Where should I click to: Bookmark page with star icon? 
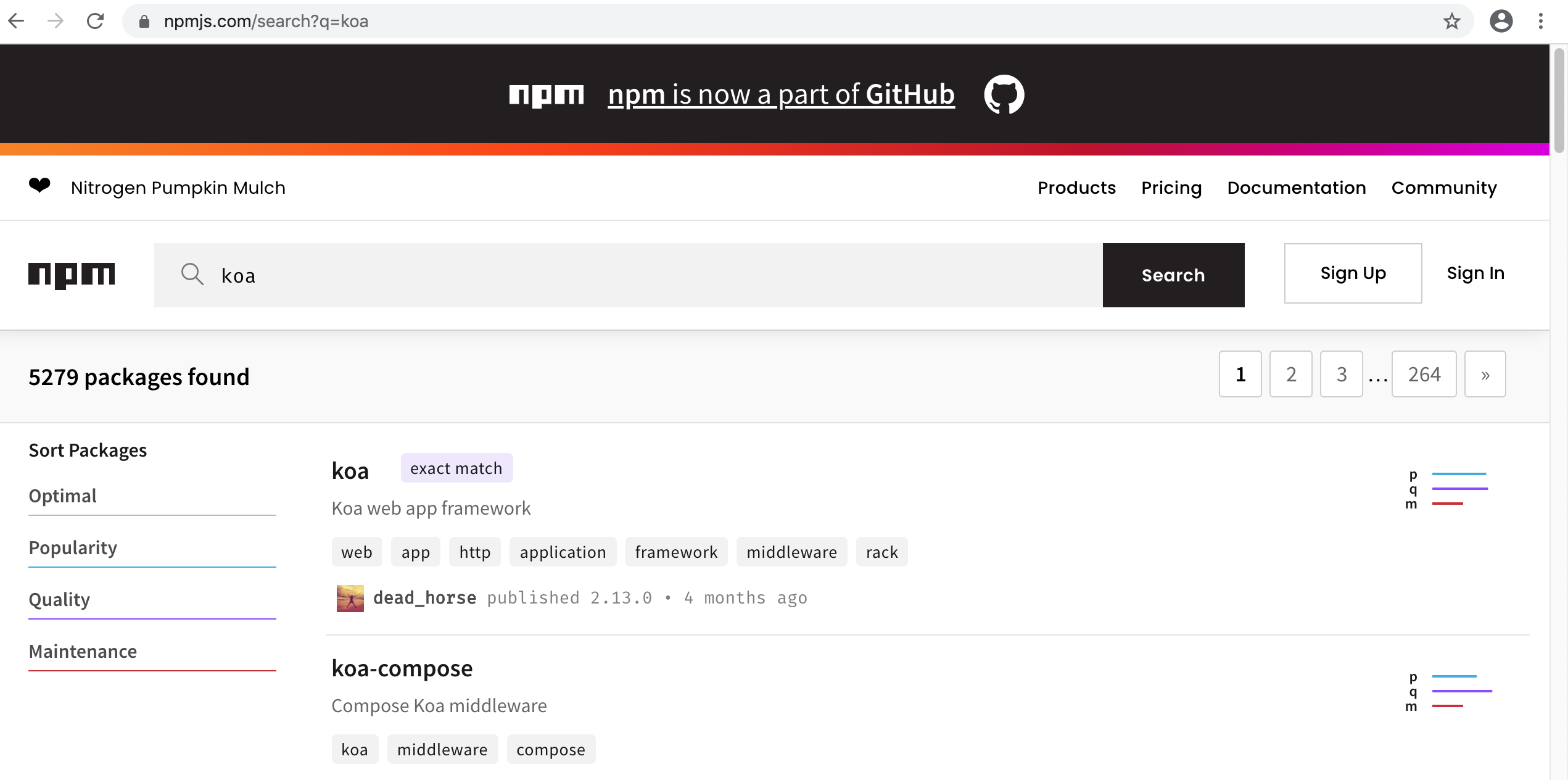pyautogui.click(x=1452, y=22)
